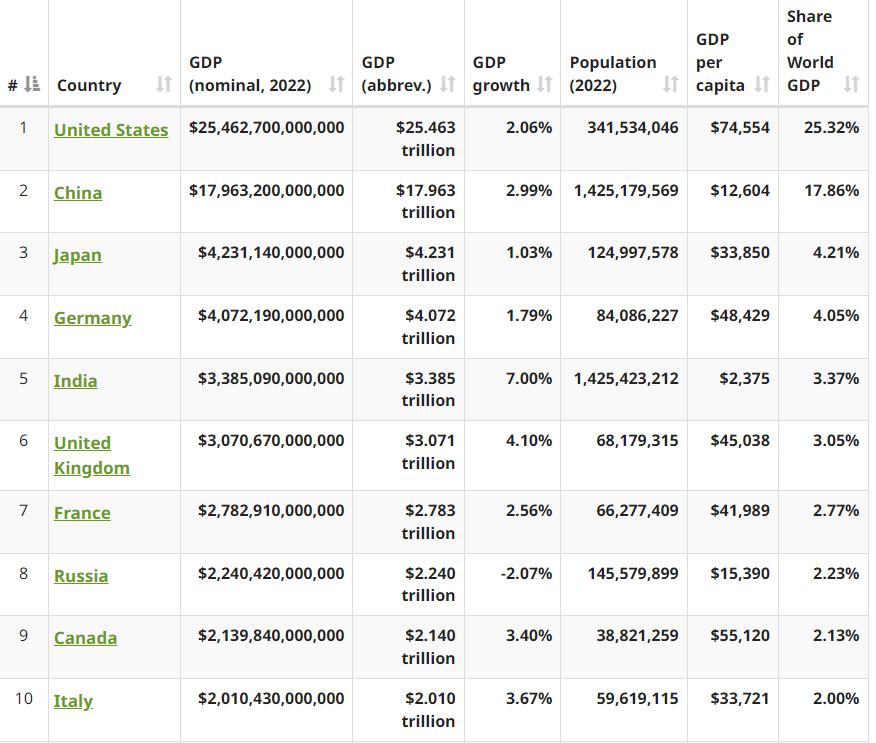
Task: Click the Country column header text
Action: click(89, 85)
